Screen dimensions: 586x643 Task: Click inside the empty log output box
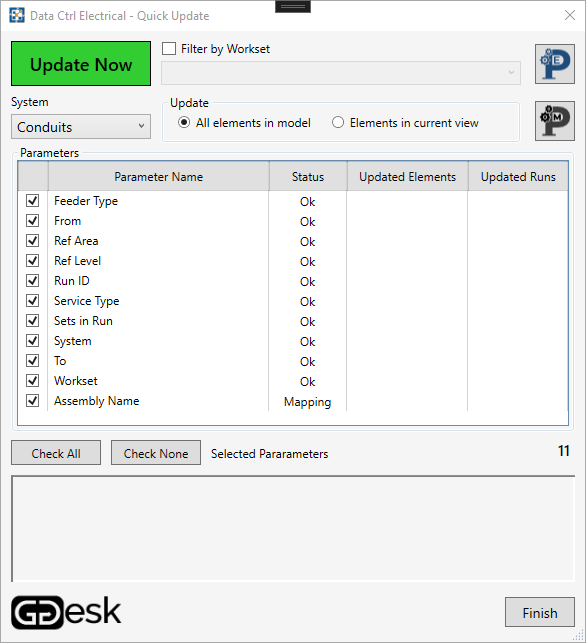(293, 529)
